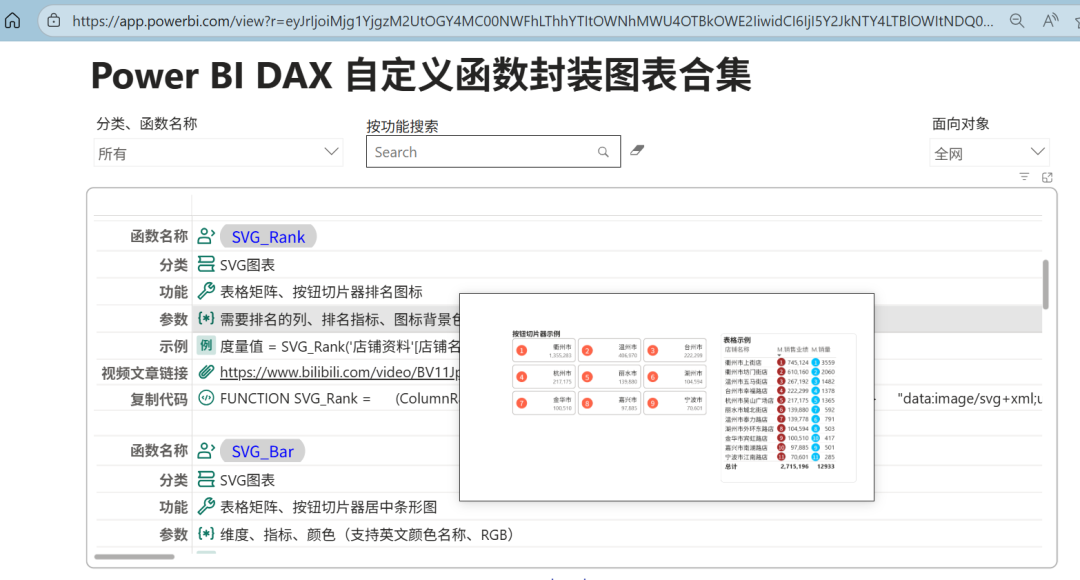
Task: Click the 例 example icon
Action: 206,345
